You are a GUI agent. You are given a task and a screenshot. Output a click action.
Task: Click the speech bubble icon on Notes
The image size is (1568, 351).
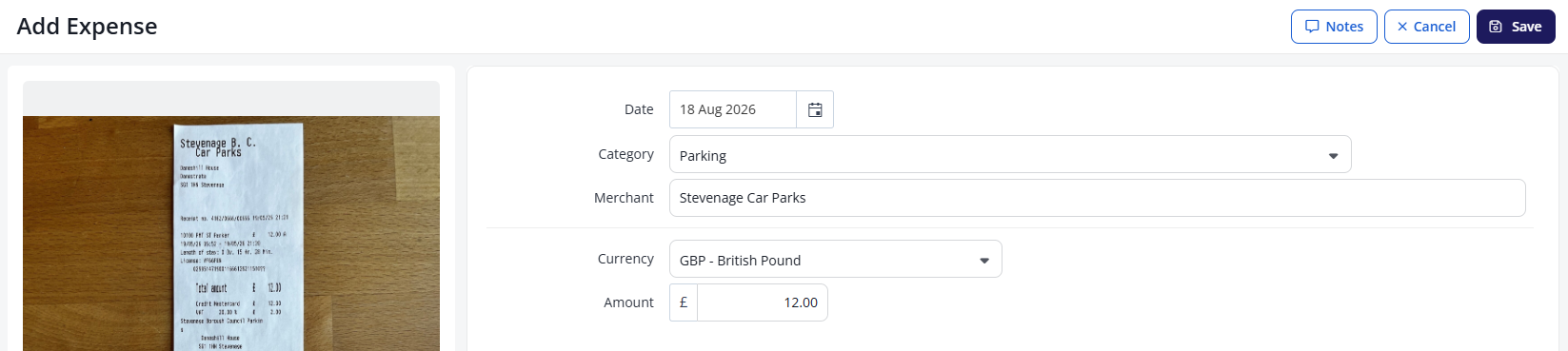tap(1312, 27)
